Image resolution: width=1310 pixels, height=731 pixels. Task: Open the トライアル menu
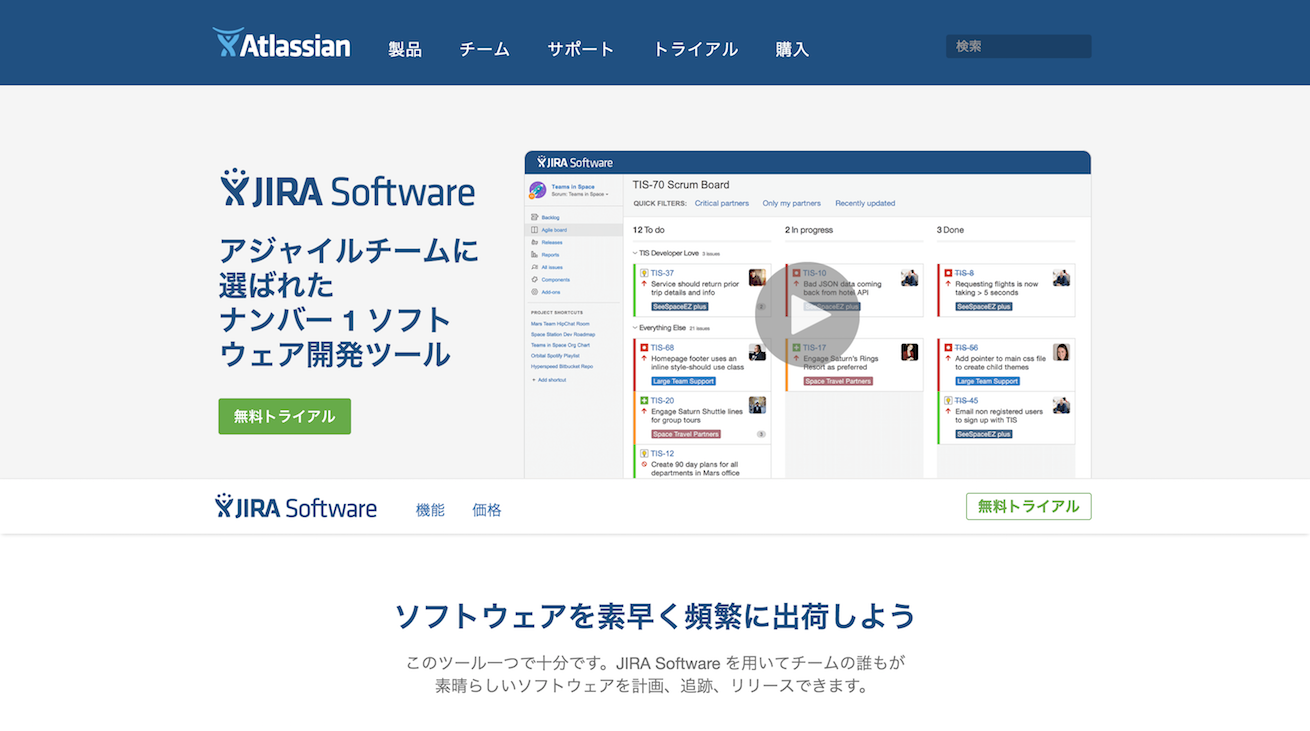click(696, 49)
